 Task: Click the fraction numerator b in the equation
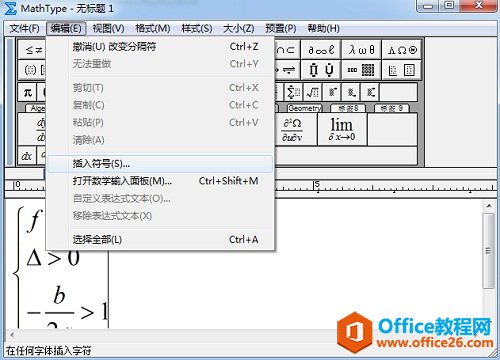click(59, 295)
